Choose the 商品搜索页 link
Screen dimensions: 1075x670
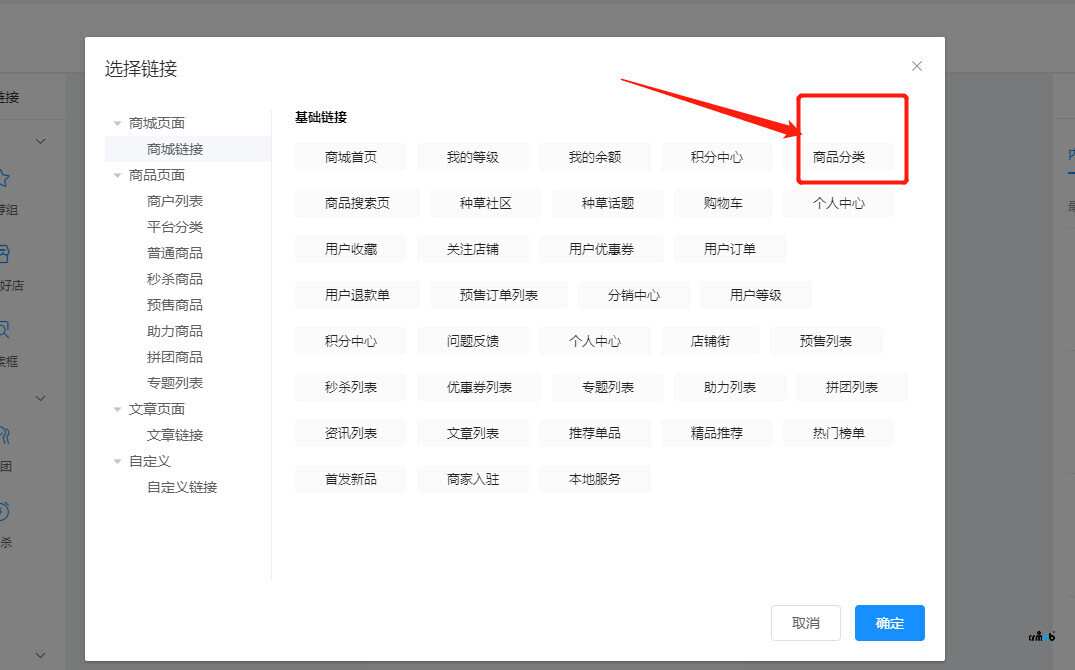tap(357, 203)
